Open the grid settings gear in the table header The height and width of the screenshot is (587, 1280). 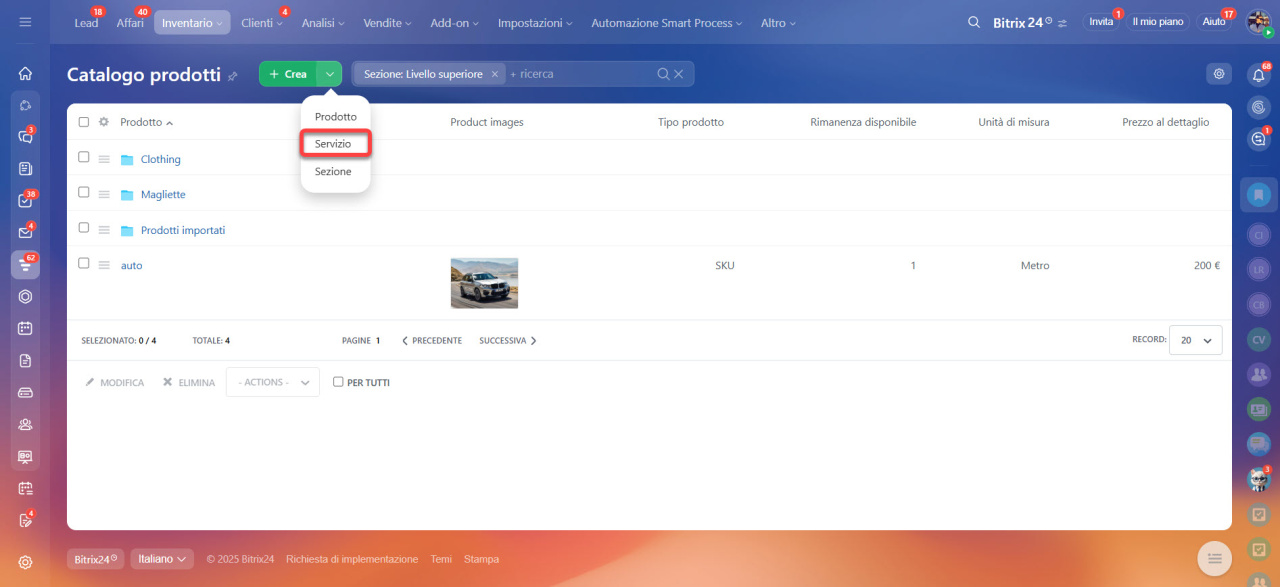[x=103, y=122]
